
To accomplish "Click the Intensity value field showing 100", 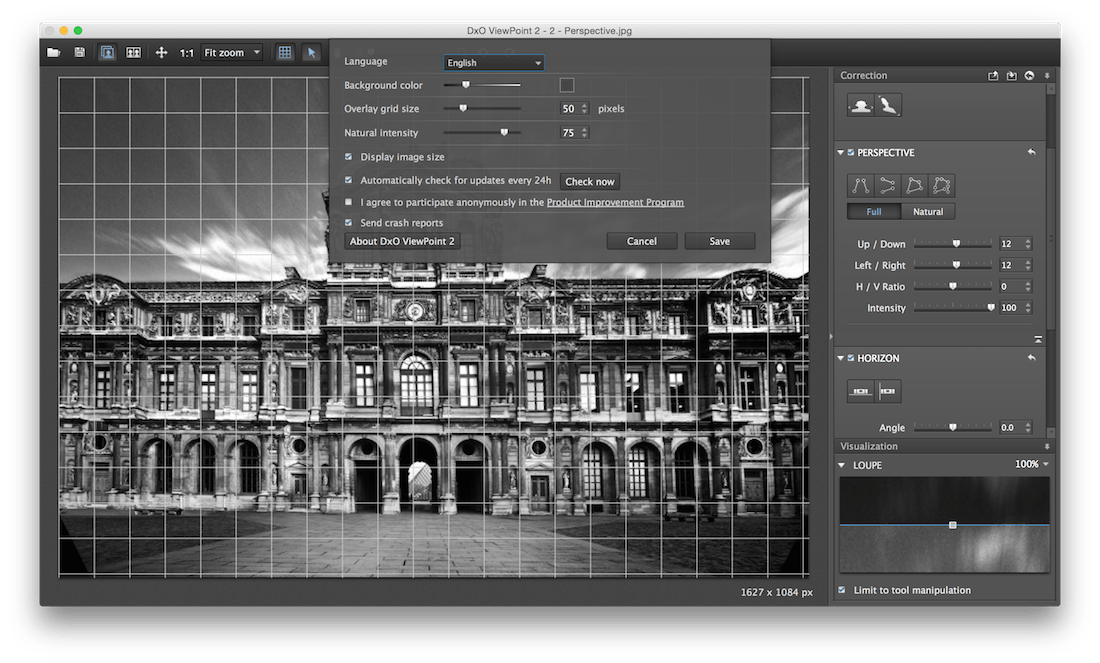I will [1010, 308].
